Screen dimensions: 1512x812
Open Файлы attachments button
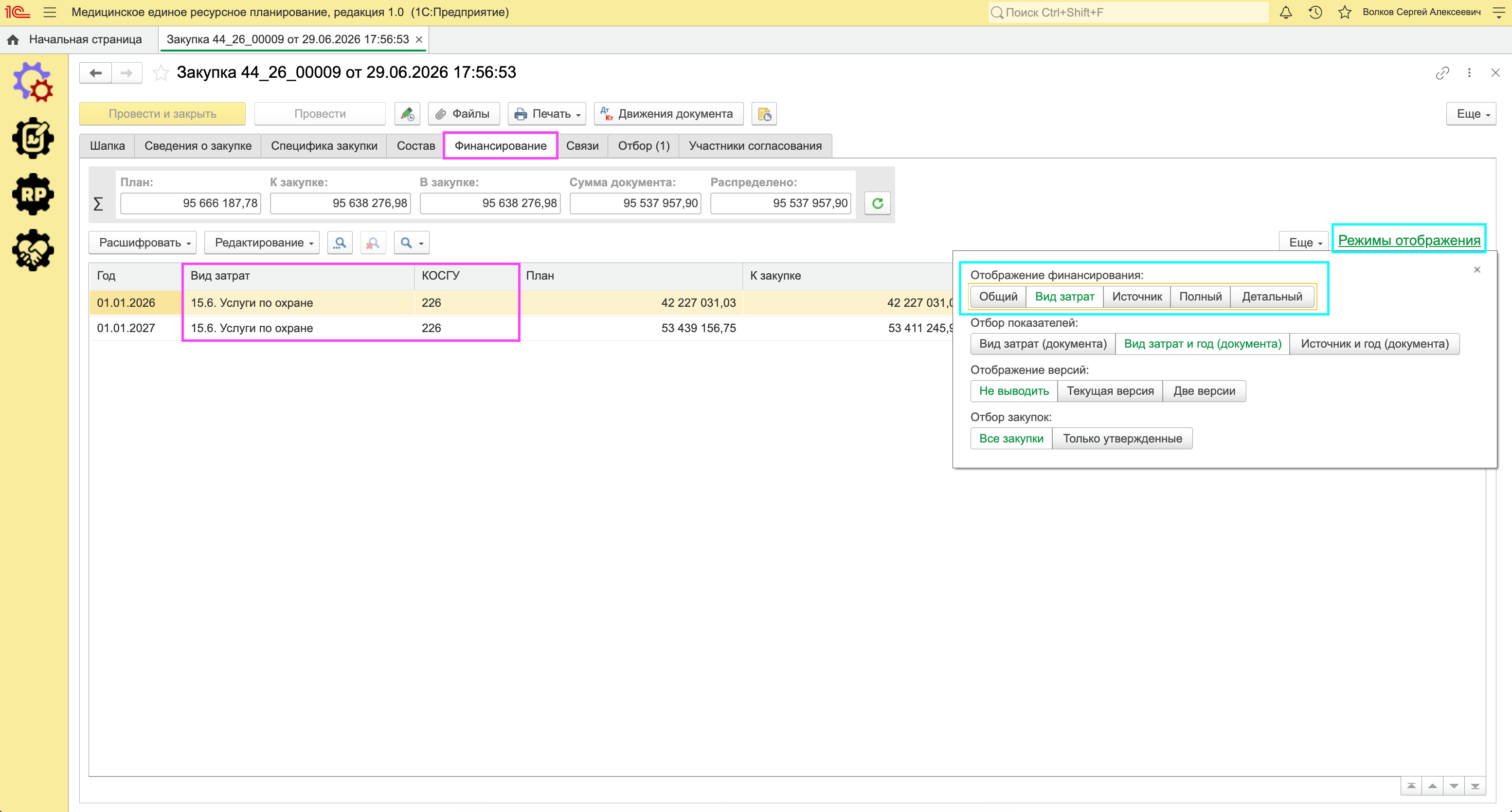[x=464, y=114]
